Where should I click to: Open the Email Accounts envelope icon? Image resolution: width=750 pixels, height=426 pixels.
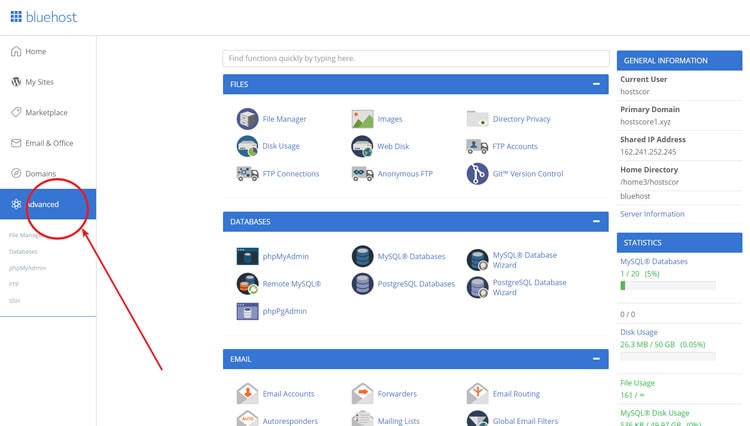coord(247,393)
